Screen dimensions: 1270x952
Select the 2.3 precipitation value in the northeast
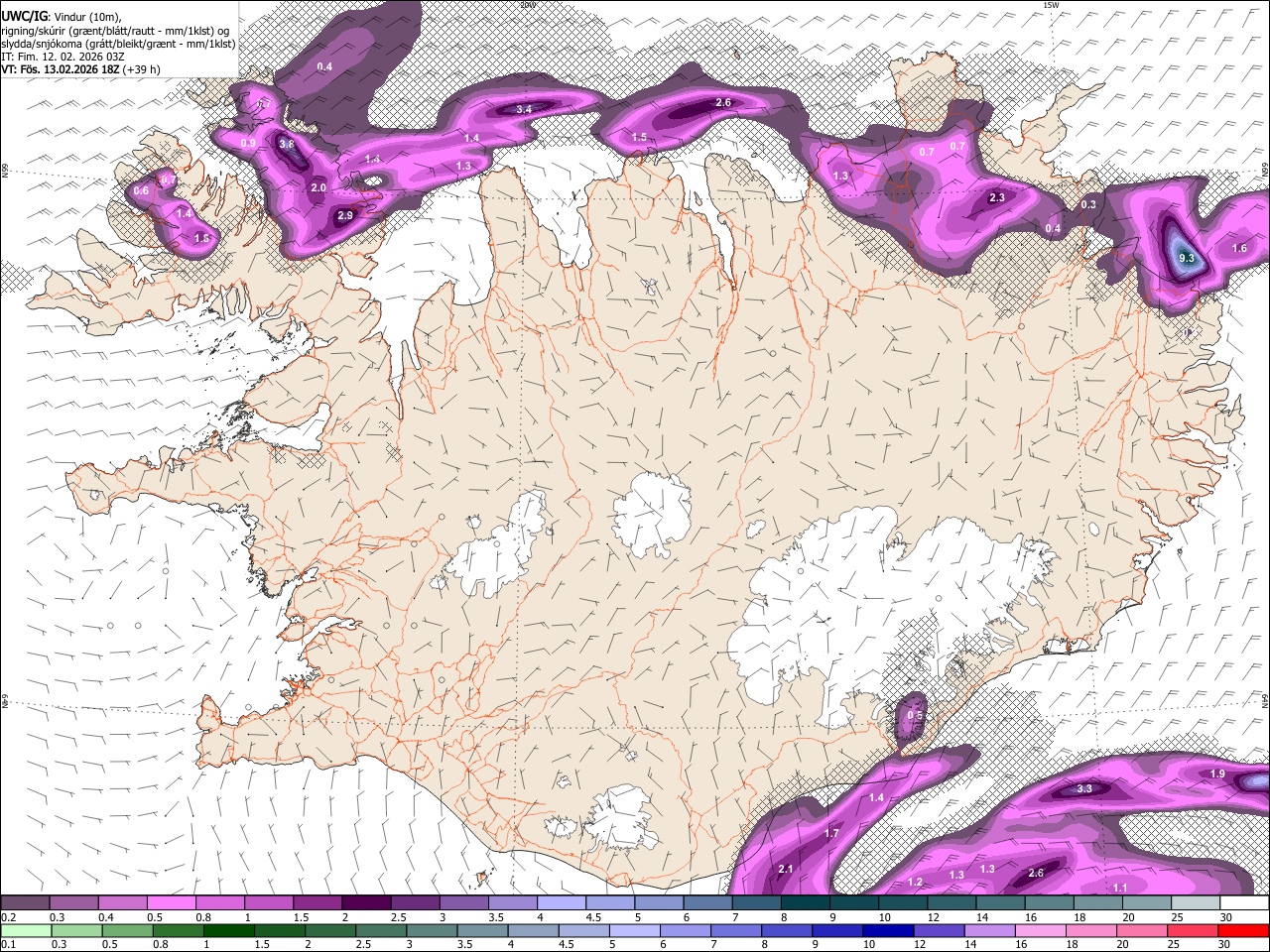[997, 198]
